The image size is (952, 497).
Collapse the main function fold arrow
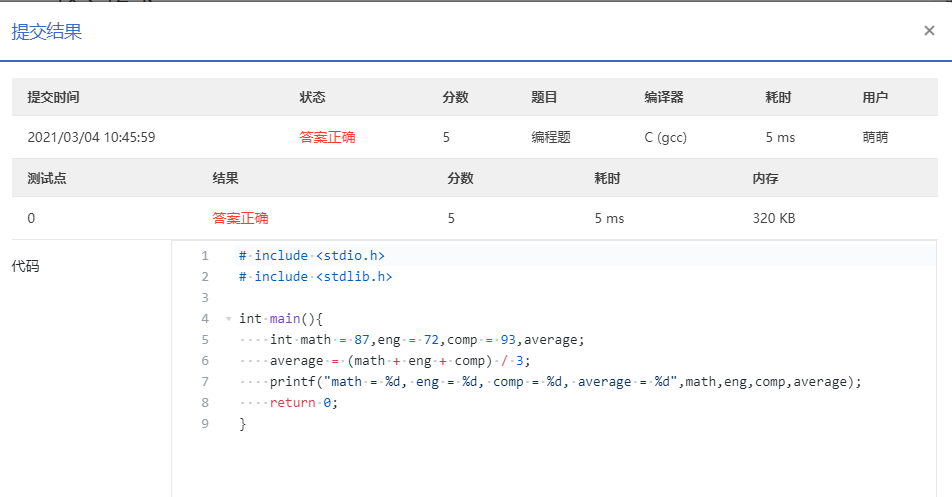pyautogui.click(x=228, y=319)
